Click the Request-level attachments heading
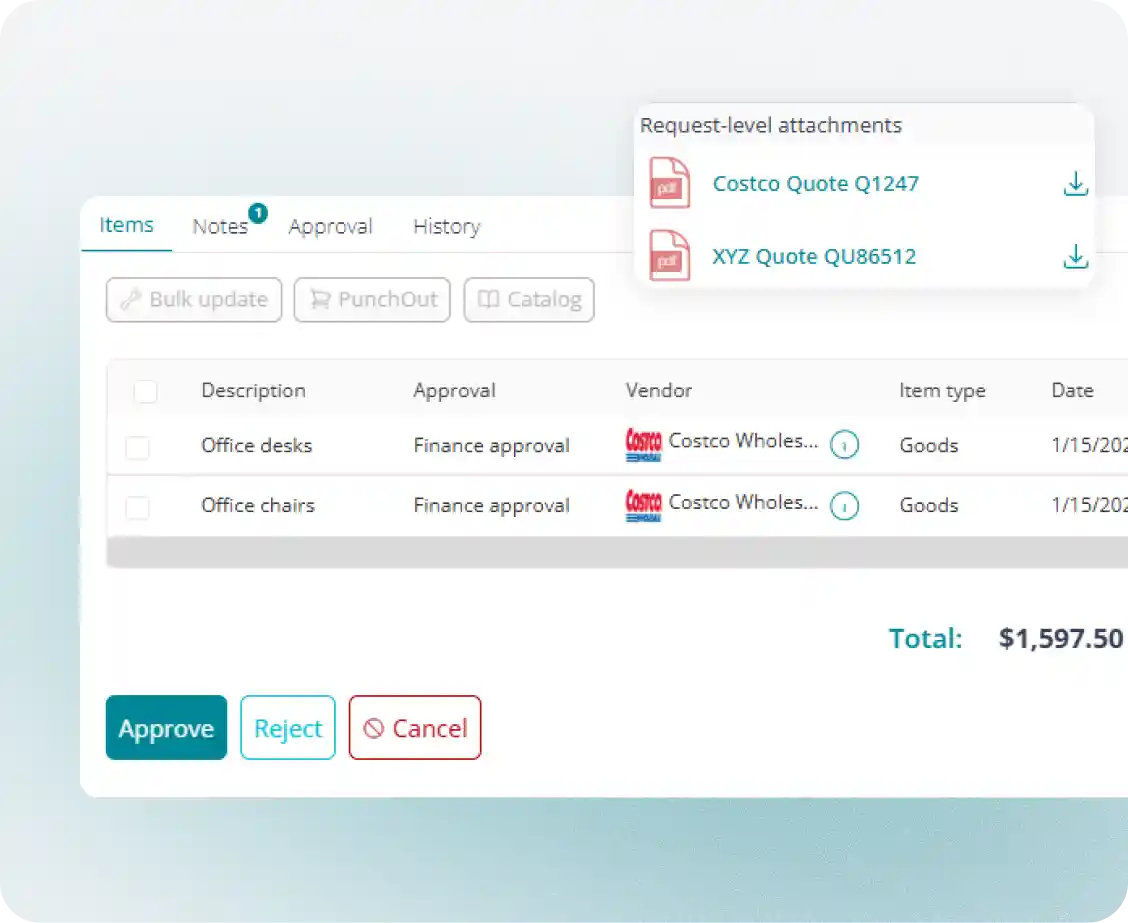This screenshot has width=1128, height=923. coord(770,125)
